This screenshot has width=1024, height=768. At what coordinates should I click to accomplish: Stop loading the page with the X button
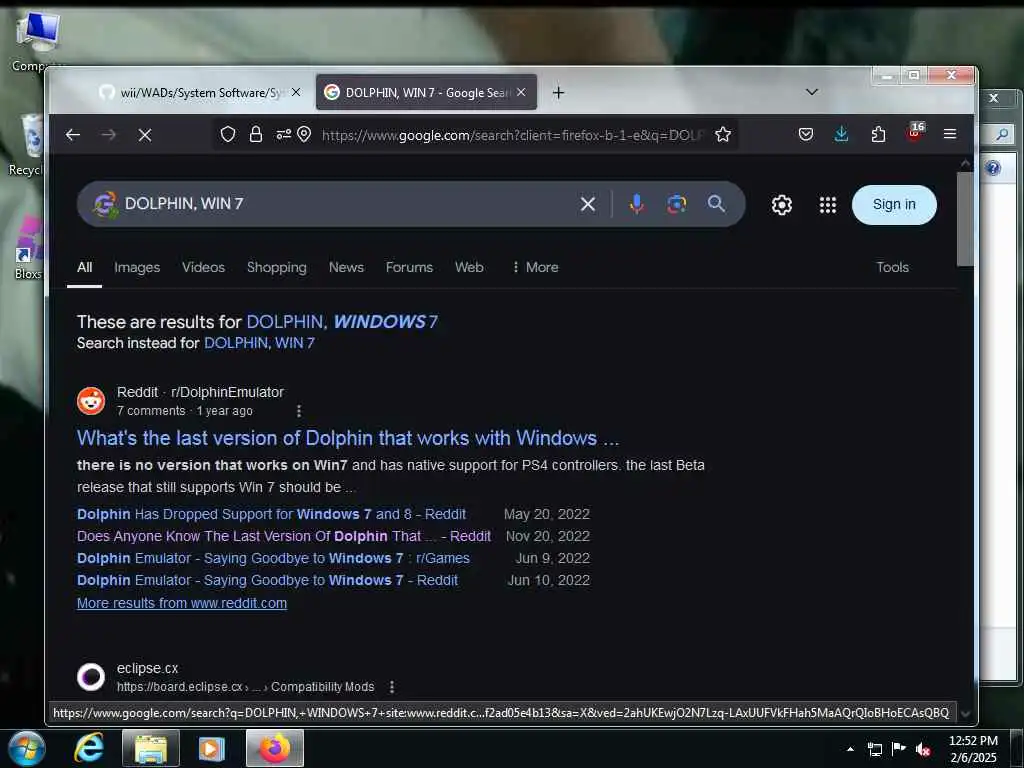click(x=145, y=135)
